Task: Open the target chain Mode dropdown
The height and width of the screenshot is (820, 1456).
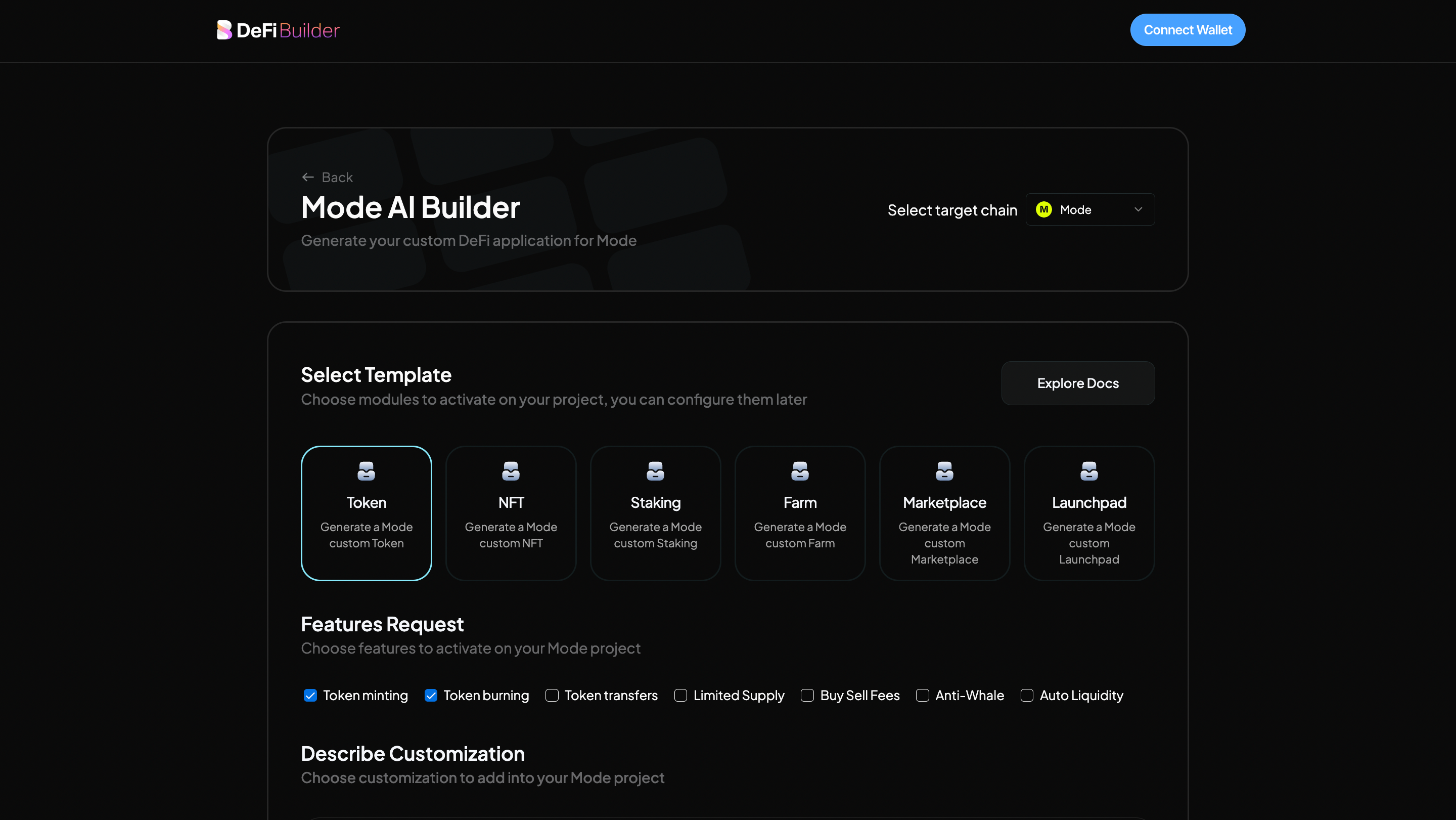Action: 1089,210
